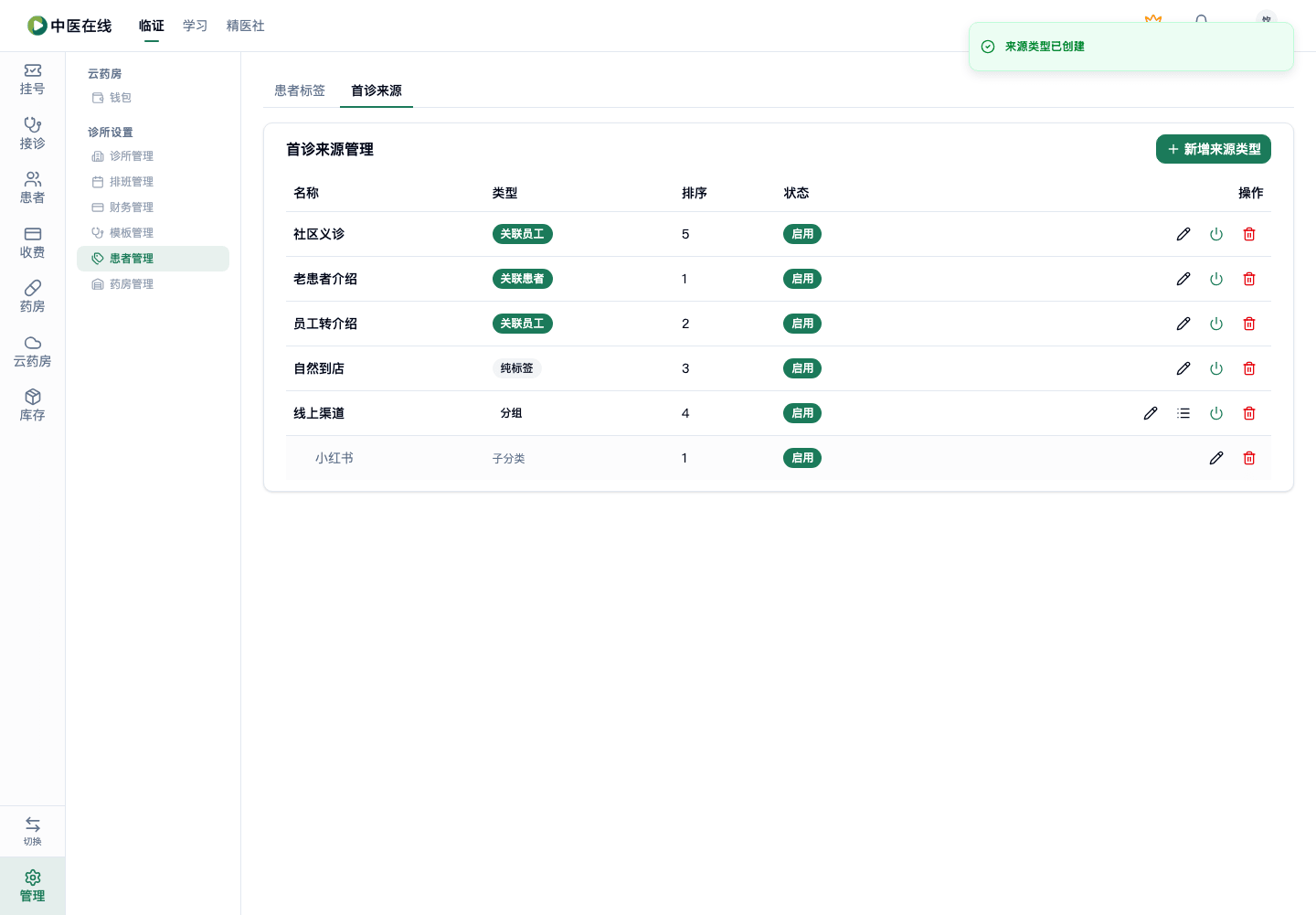Viewport: 1316px width, 915px height.
Task: Edit the 线上渠道 row
Action: coord(1151,413)
